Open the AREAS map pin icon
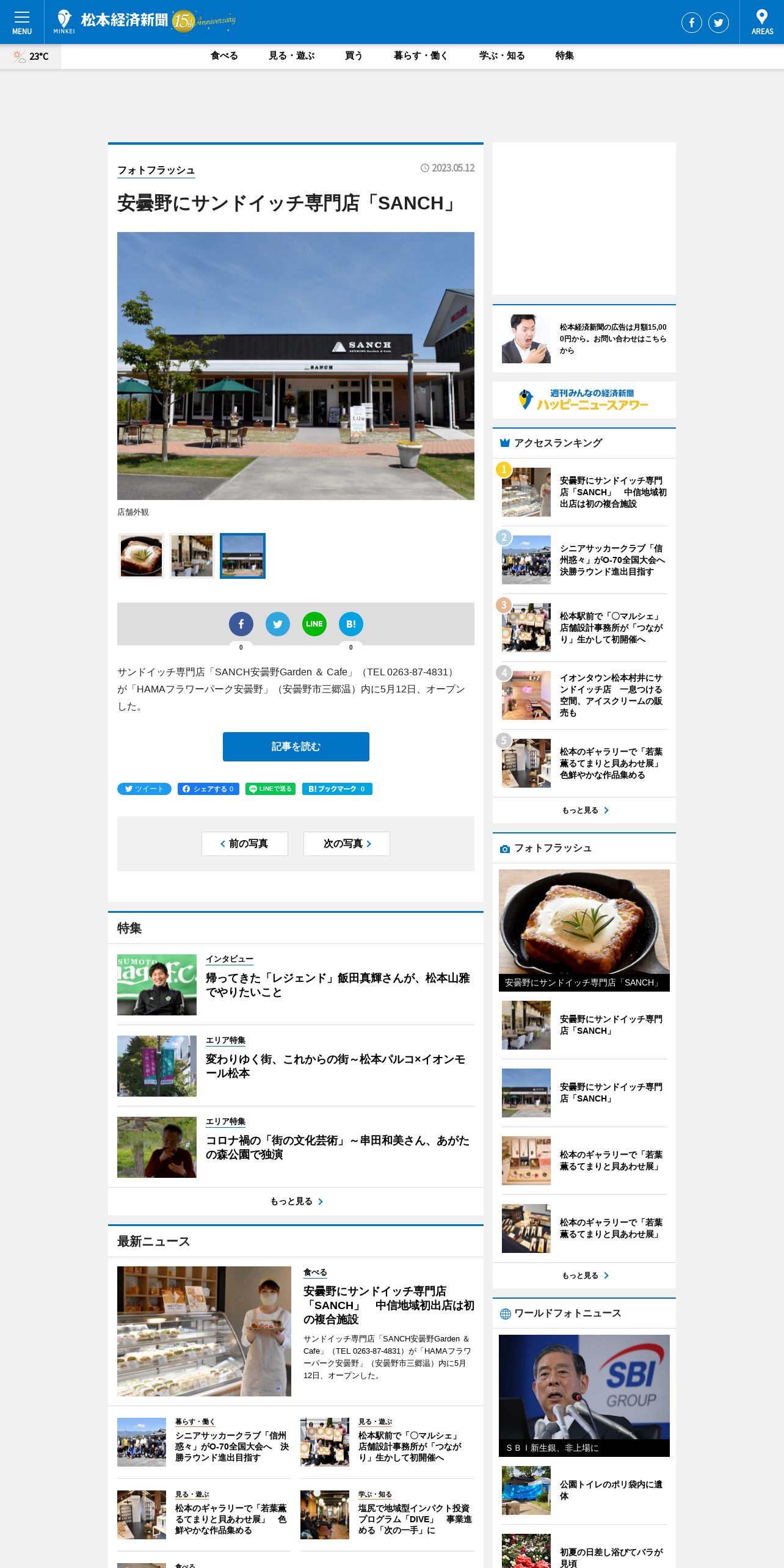784x1568 pixels. pyautogui.click(x=761, y=22)
